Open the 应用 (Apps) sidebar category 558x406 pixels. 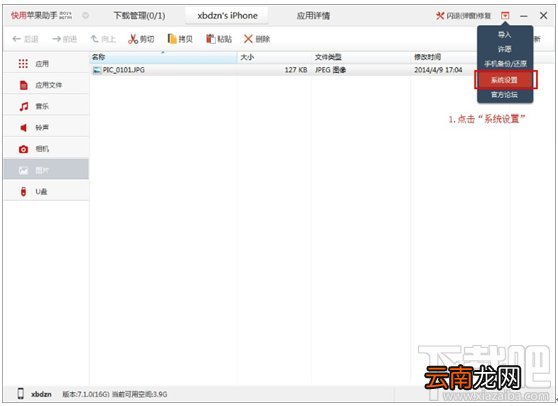[46, 64]
